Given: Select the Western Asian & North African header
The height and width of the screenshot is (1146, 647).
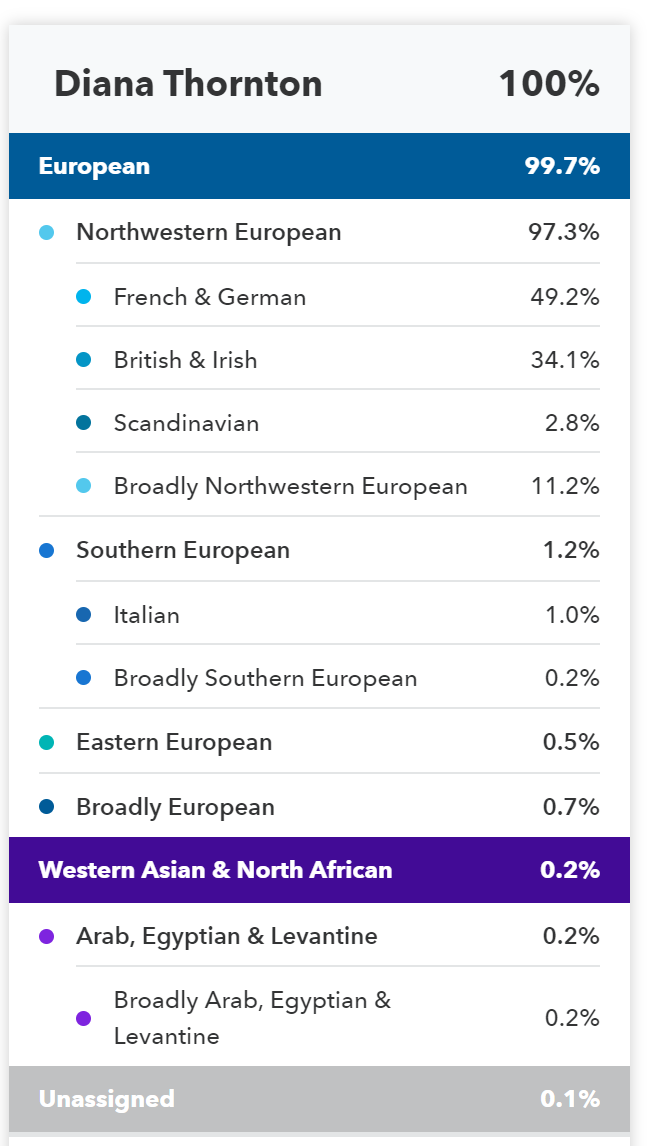Looking at the screenshot, I should [319, 870].
